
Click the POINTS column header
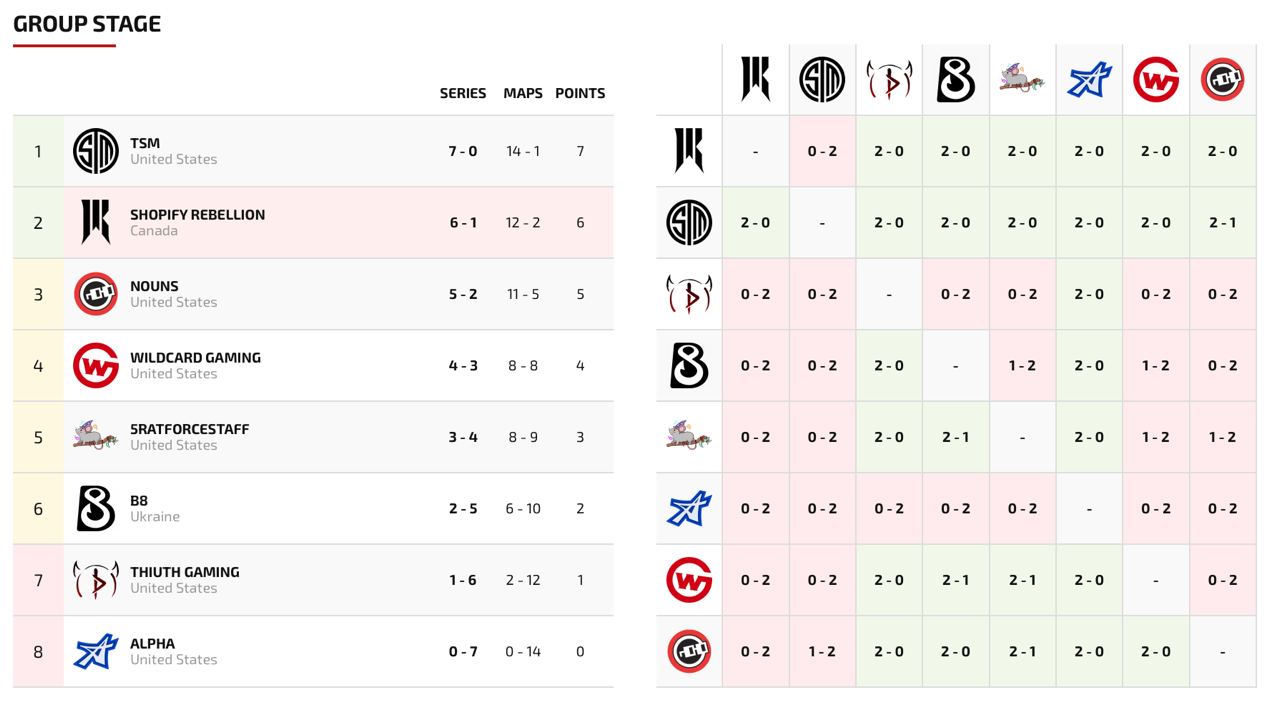pos(580,93)
